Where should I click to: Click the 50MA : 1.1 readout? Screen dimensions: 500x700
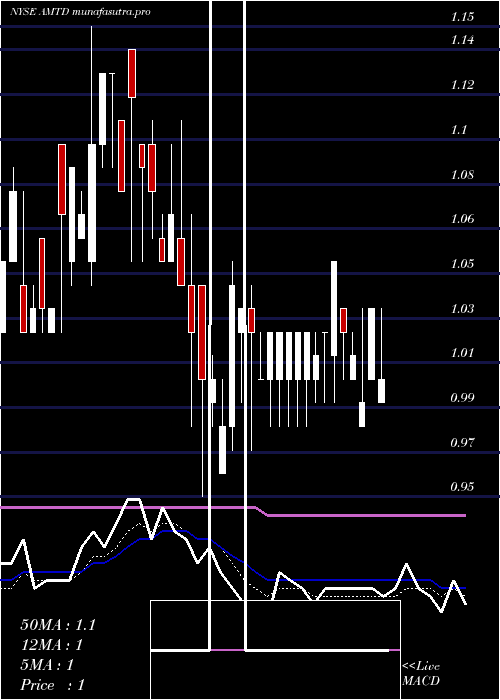coord(58,625)
